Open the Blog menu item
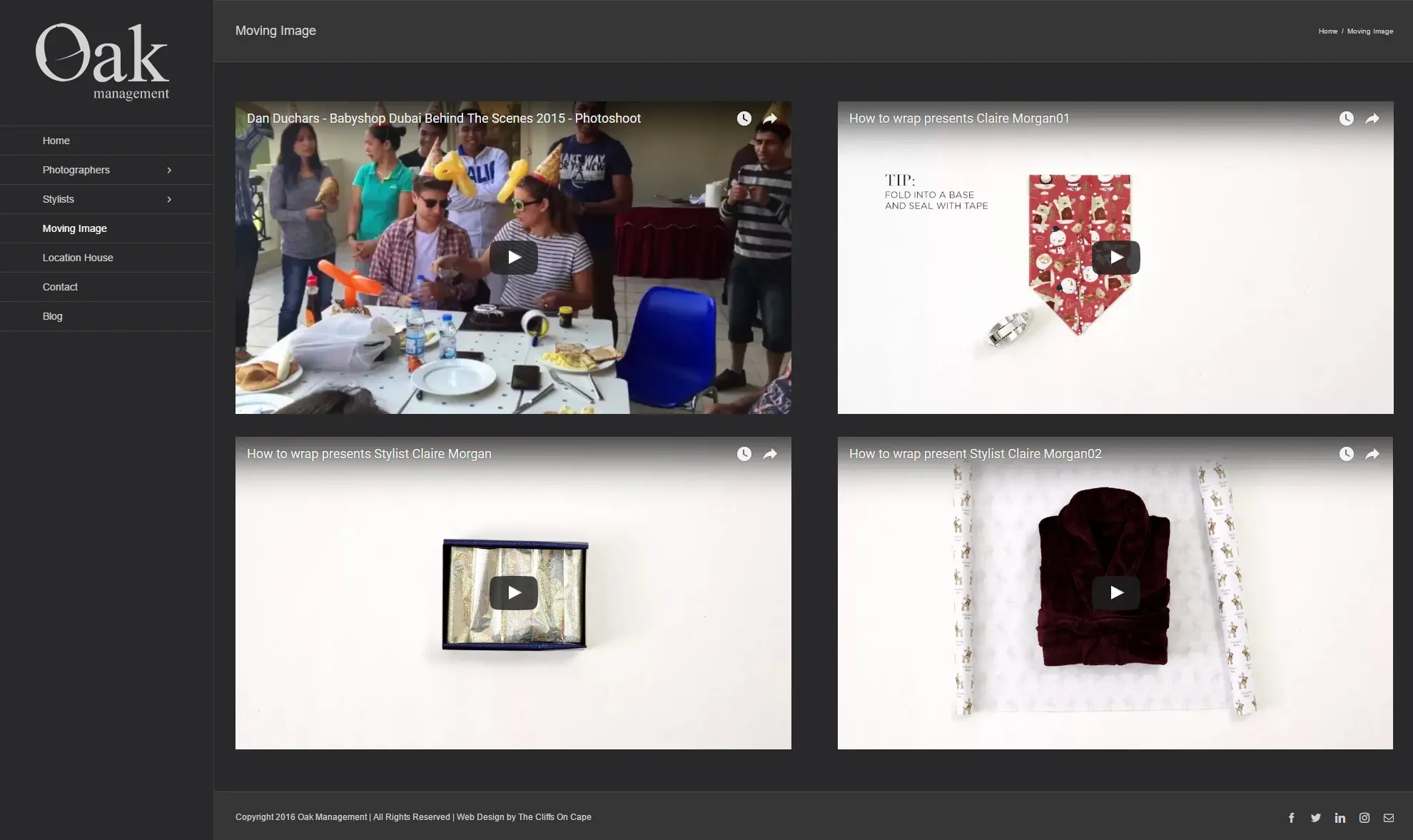This screenshot has height=840, width=1413. [x=52, y=316]
